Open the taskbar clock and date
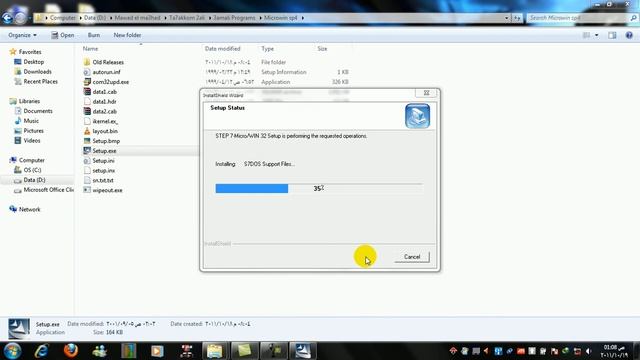This screenshot has width=640, height=360. coord(614,351)
